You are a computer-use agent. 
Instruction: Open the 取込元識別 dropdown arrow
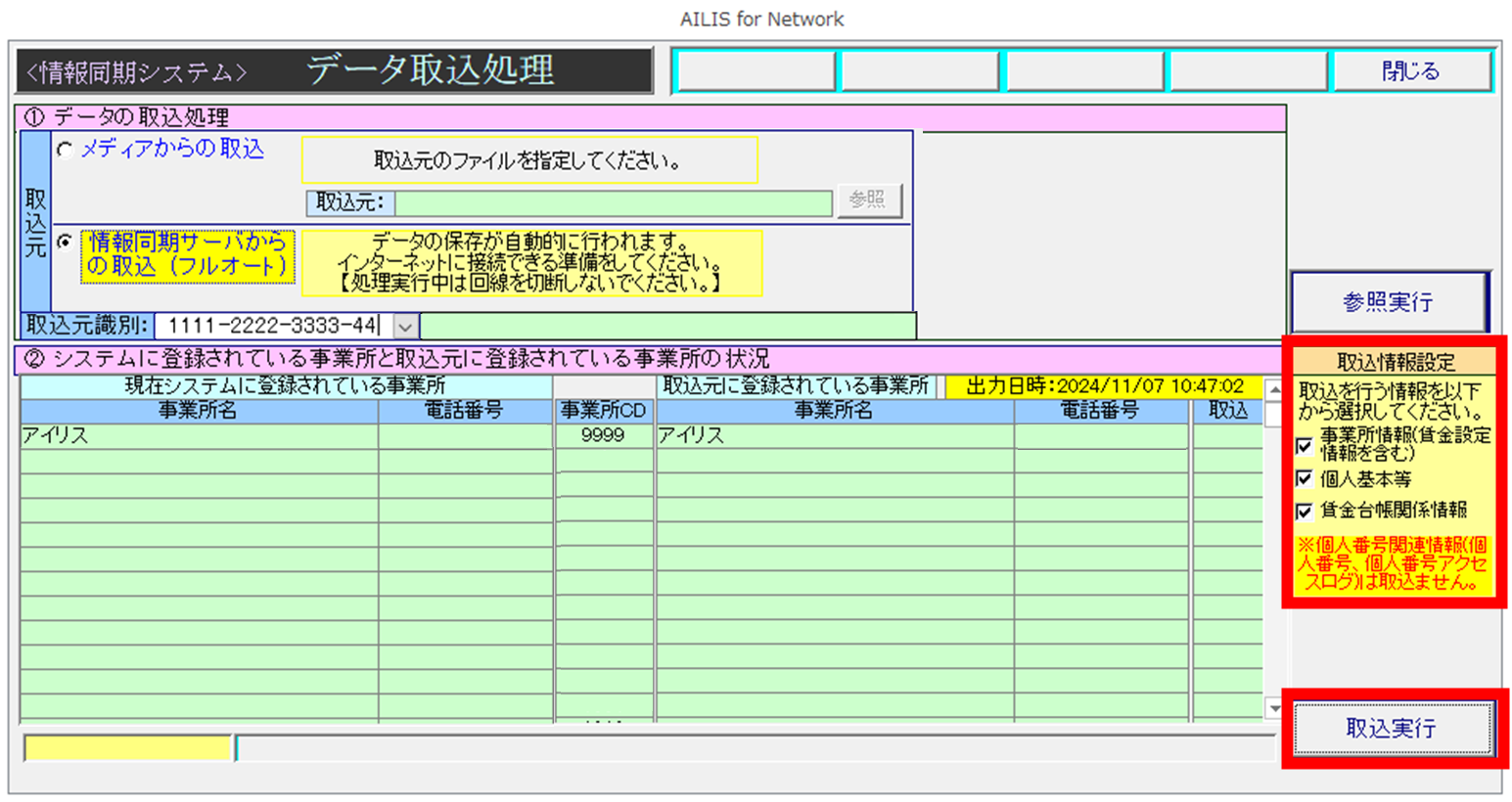point(405,326)
